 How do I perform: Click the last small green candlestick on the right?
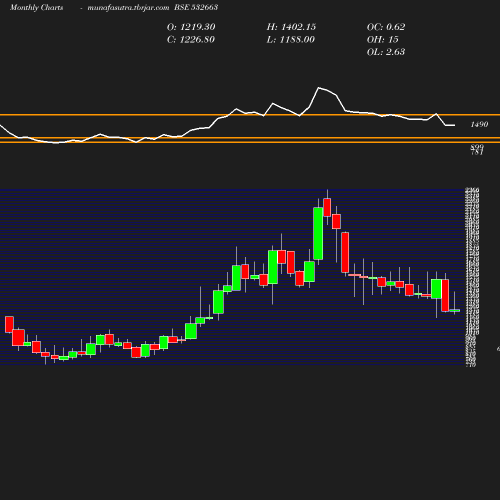pyautogui.click(x=455, y=310)
